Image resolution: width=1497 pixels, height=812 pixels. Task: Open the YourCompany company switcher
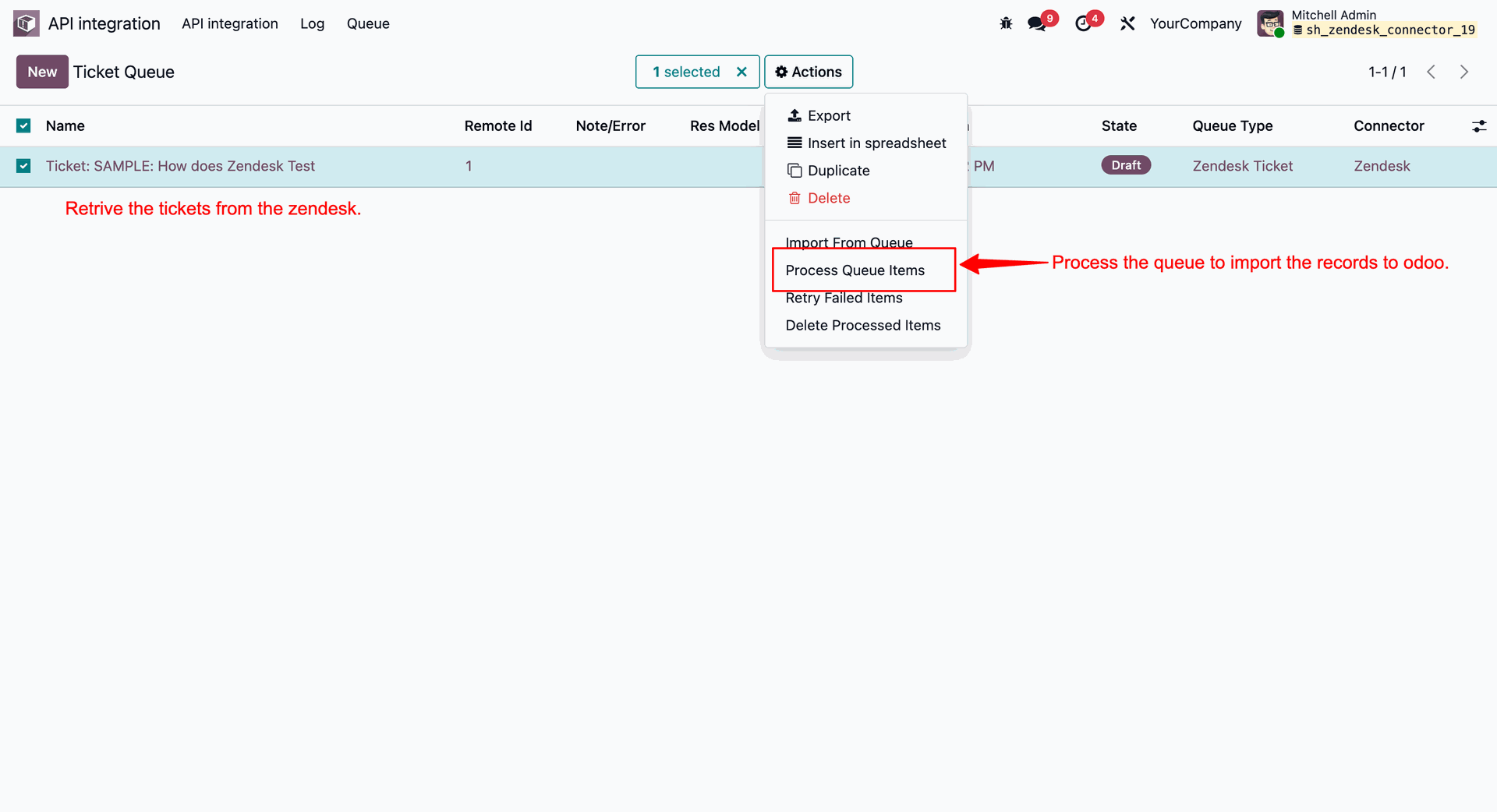[1195, 23]
